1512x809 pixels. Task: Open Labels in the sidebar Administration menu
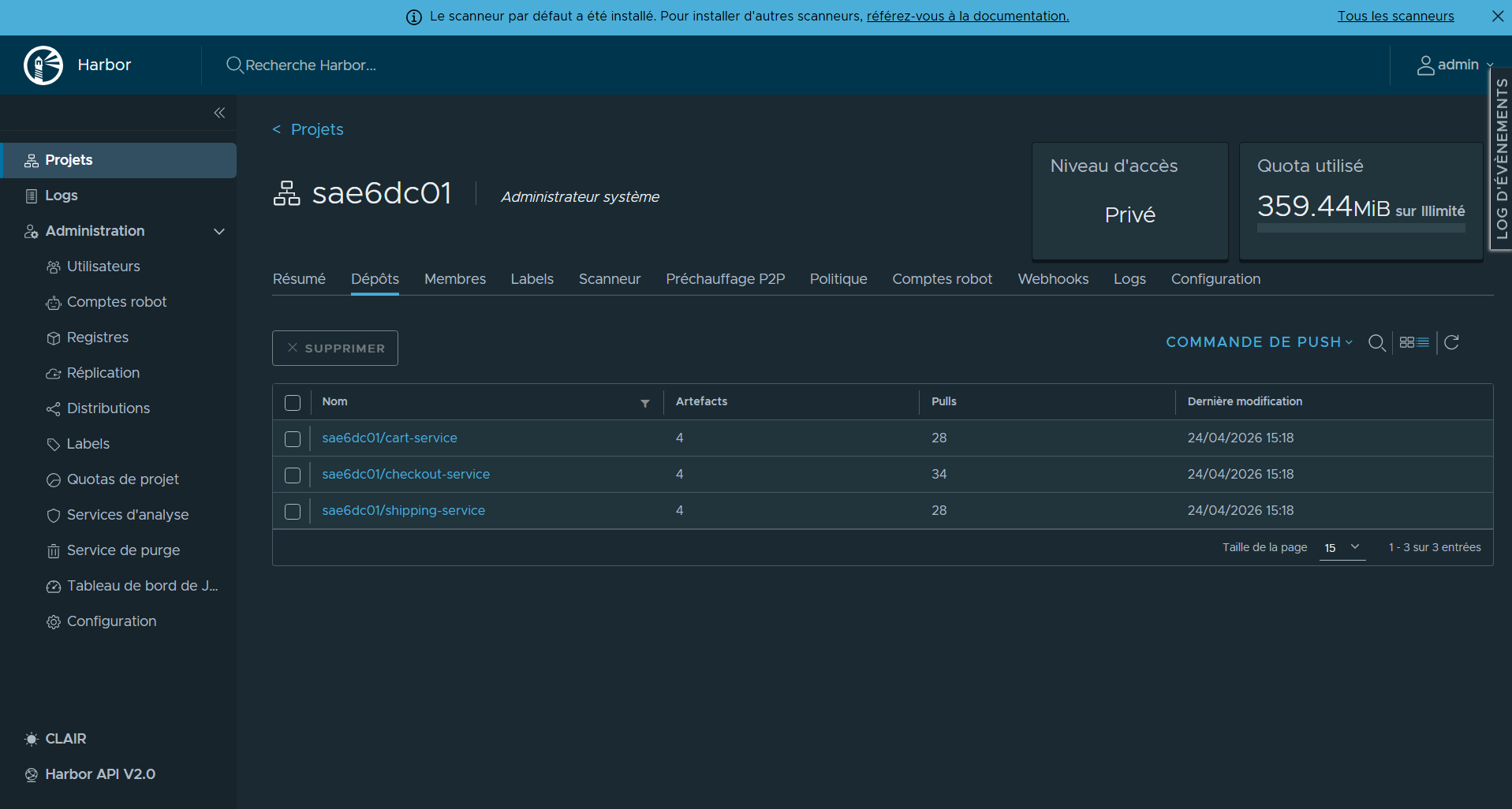88,444
